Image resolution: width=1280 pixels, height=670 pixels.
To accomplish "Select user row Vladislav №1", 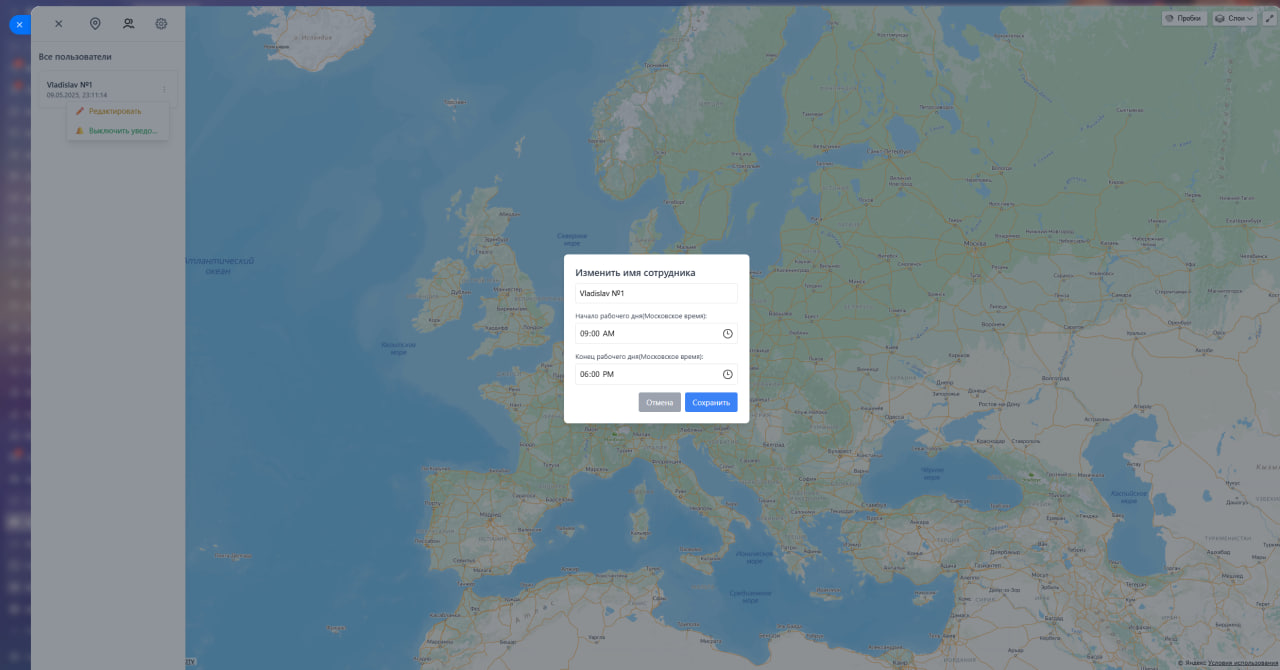I will click(x=108, y=89).
